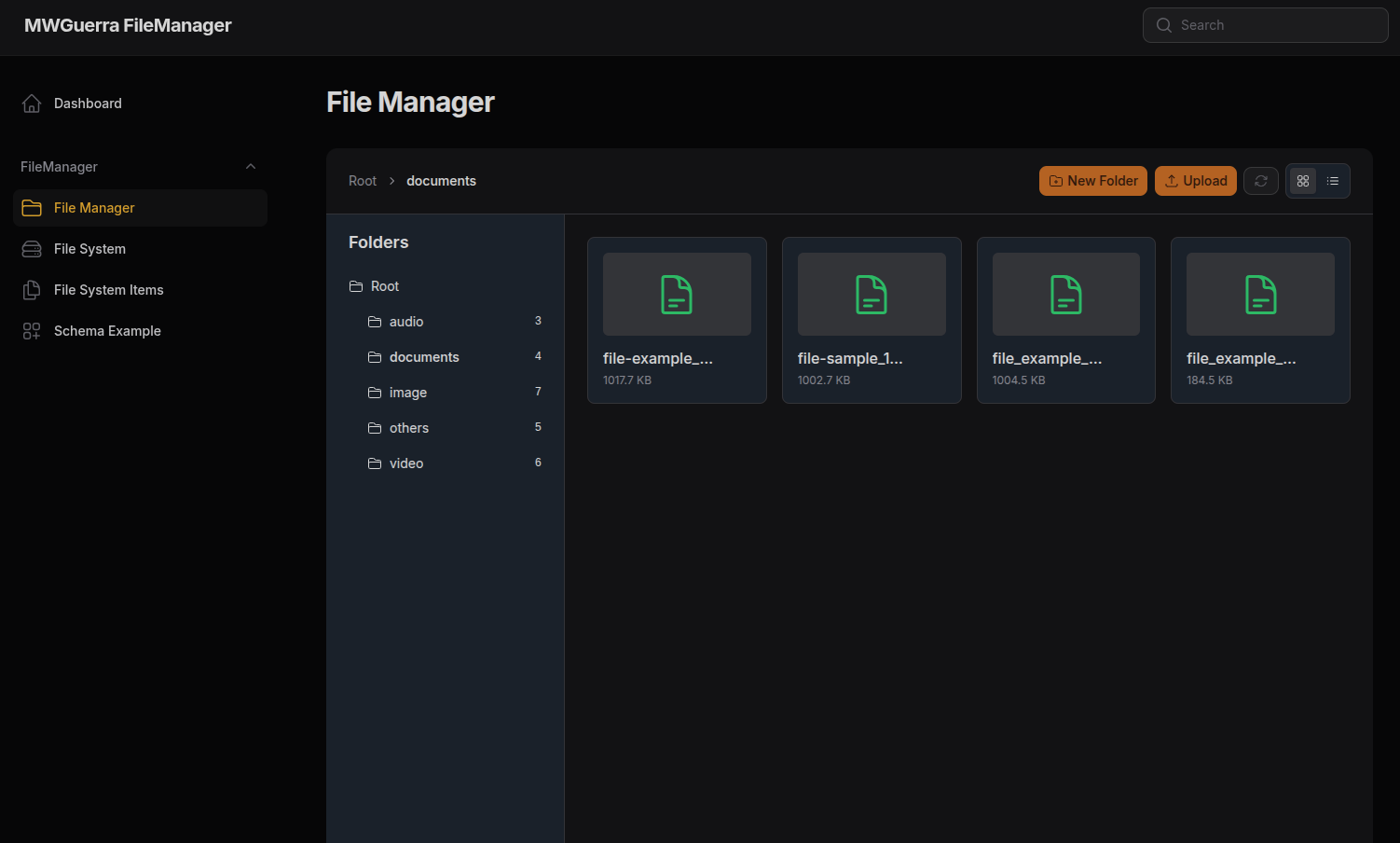Open the image folder in tree

click(408, 393)
